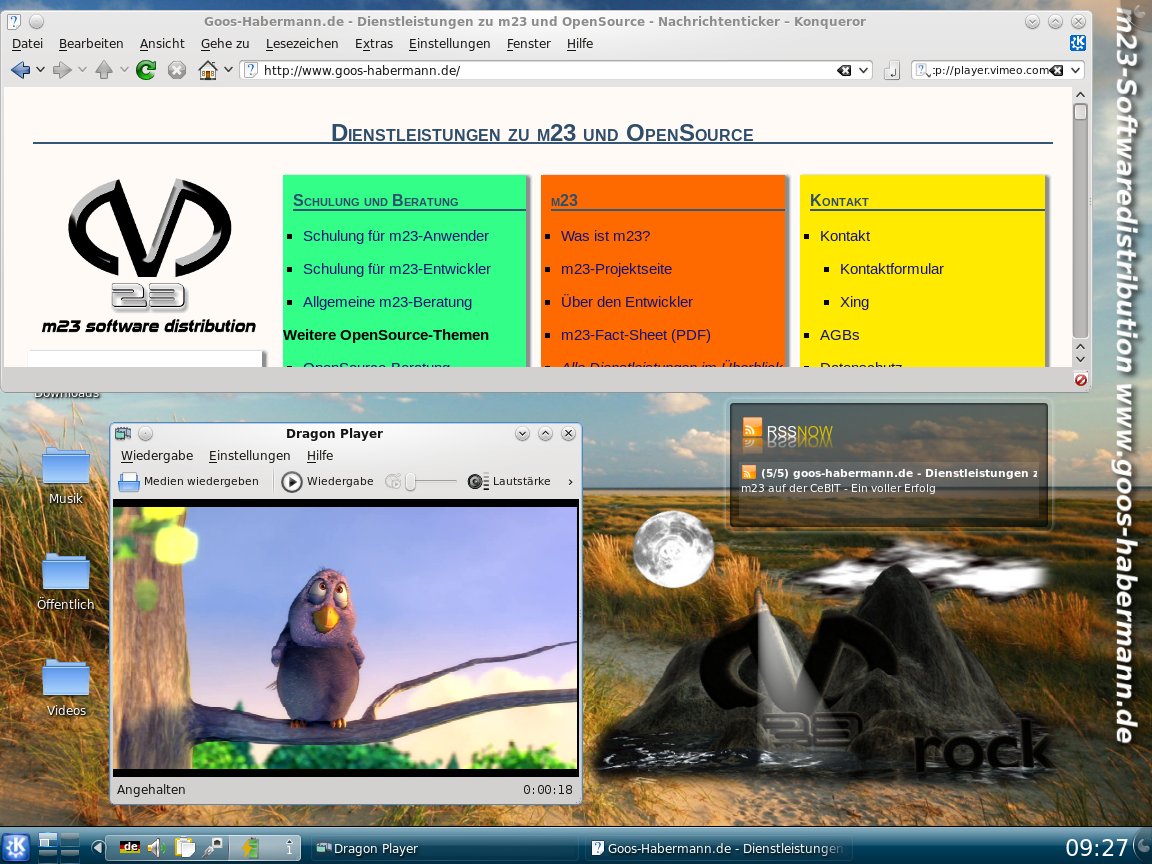Viewport: 1152px width, 864px height.
Task: Clear the search field with its clear icon
Action: [x=1056, y=71]
